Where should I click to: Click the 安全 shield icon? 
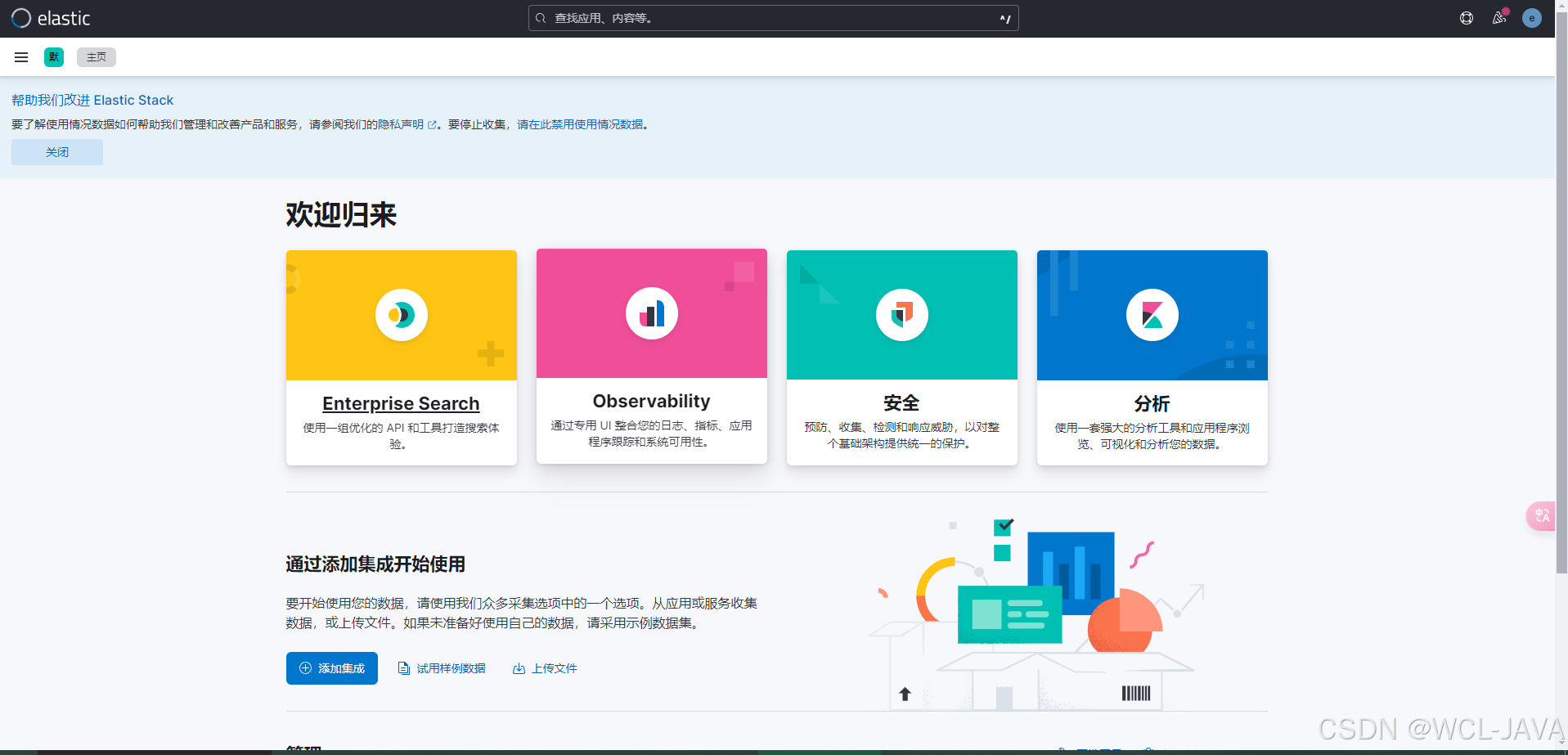tap(902, 315)
